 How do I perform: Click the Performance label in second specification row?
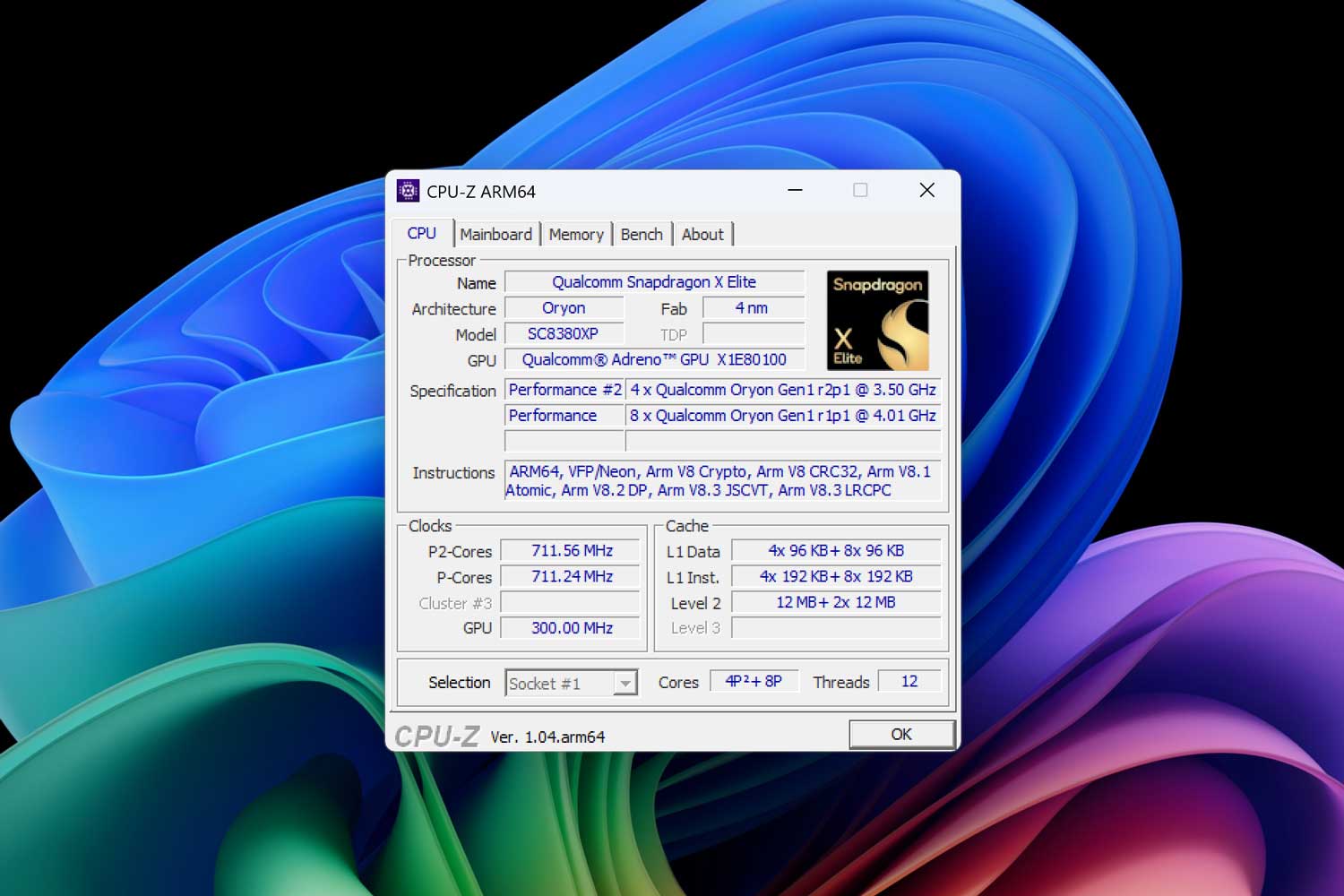[564, 416]
